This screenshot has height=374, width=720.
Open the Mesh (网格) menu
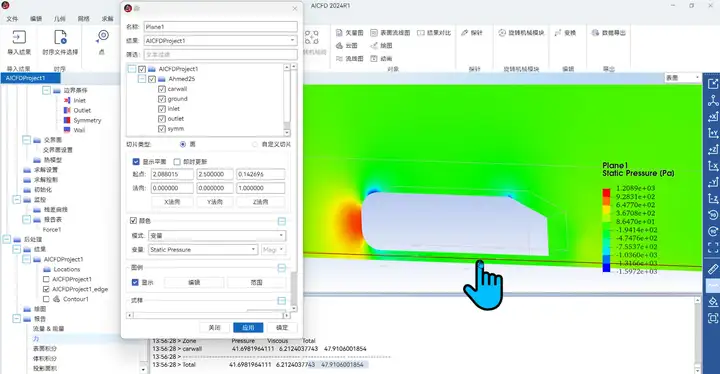click(84, 19)
